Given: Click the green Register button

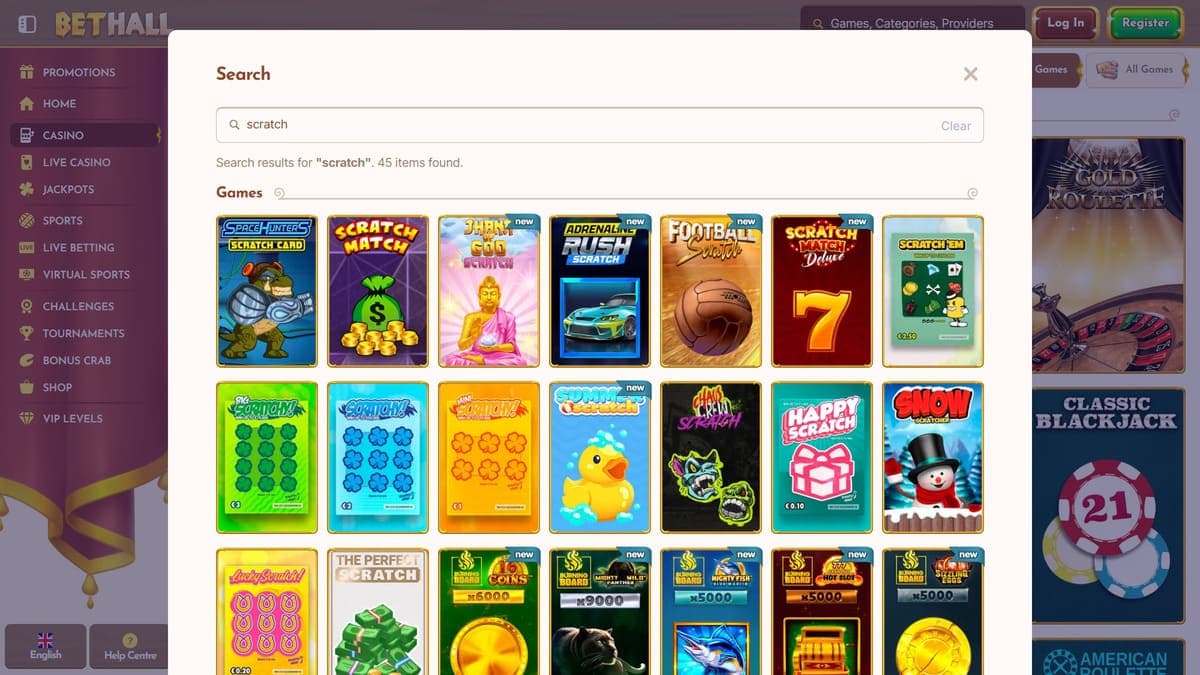Looking at the screenshot, I should tap(1145, 23).
